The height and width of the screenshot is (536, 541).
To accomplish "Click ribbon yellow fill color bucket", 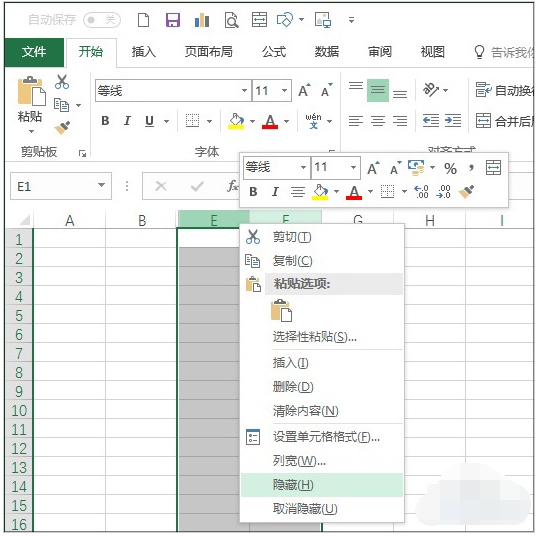I will tap(236, 121).
